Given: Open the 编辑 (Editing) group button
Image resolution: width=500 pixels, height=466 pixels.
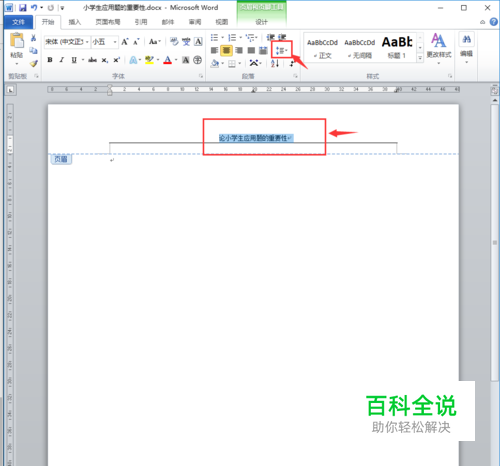Looking at the screenshot, I should click(x=467, y=49).
